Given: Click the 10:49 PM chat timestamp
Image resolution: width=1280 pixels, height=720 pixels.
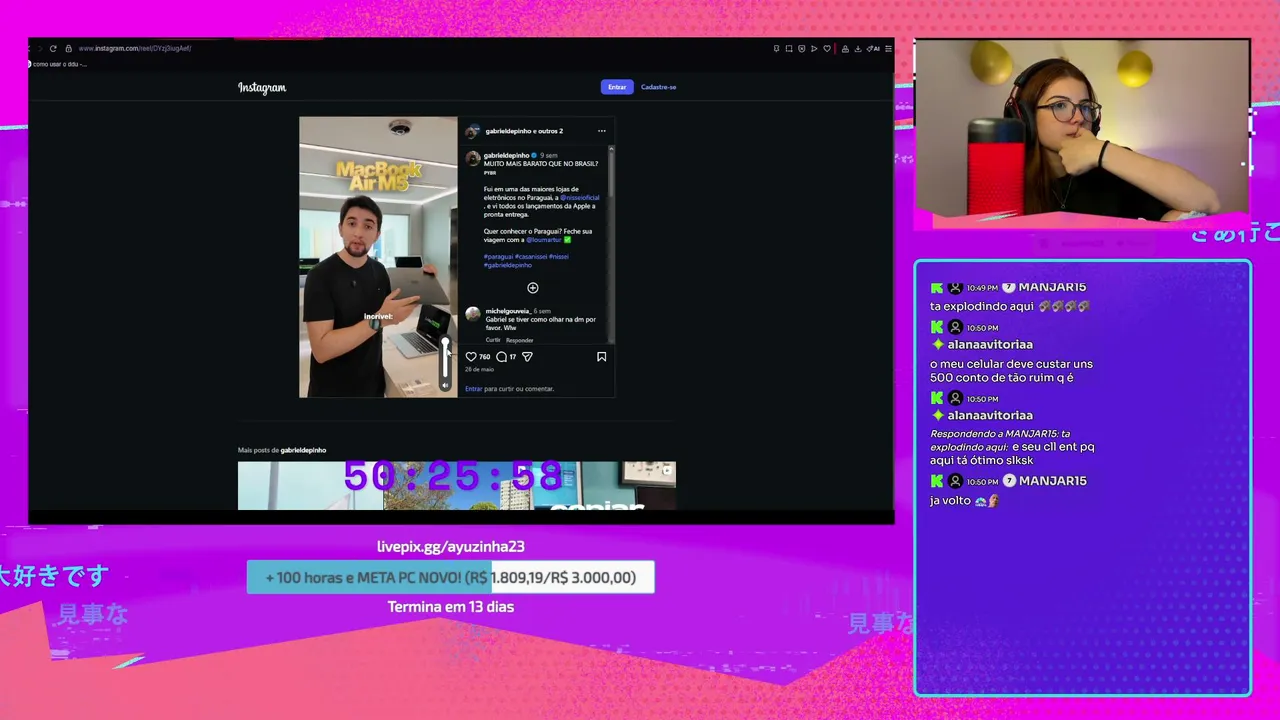Looking at the screenshot, I should point(983,288).
